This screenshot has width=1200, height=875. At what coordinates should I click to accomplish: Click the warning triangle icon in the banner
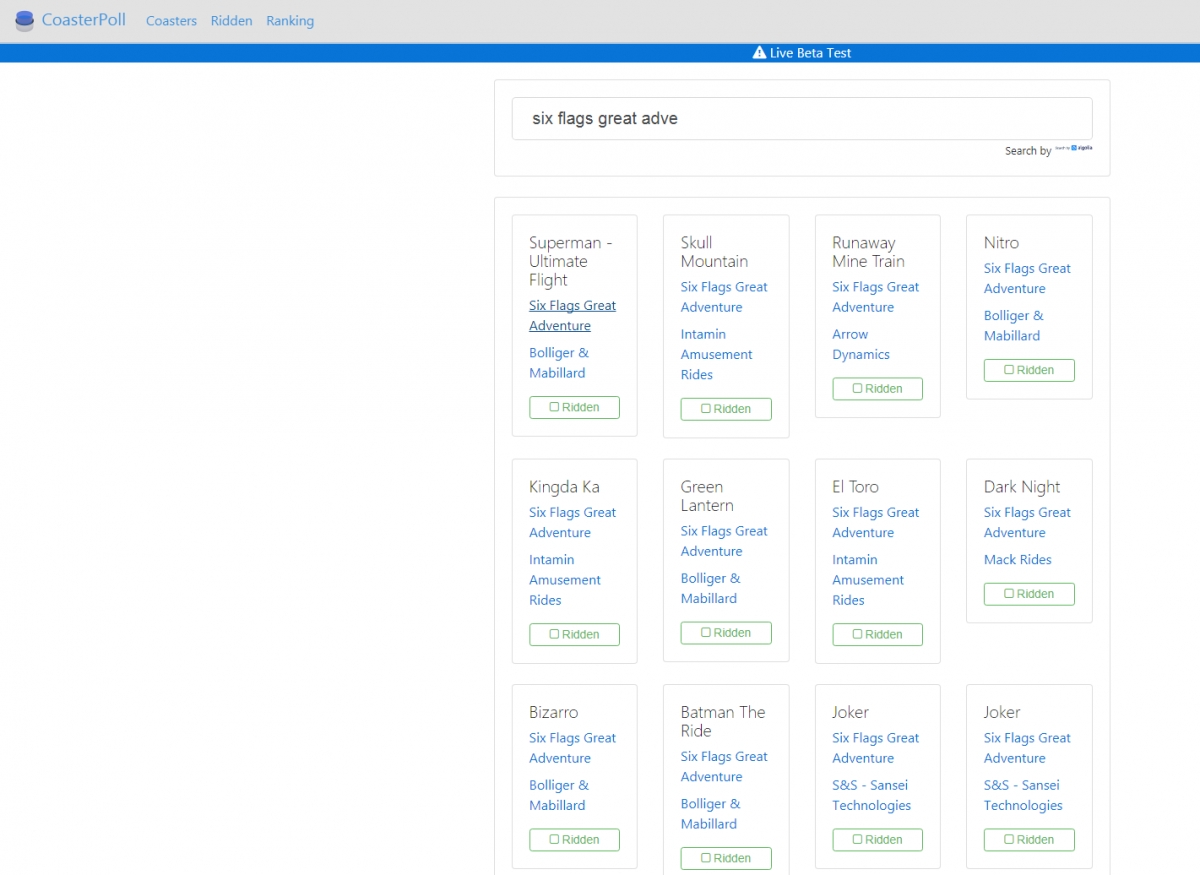pos(759,53)
